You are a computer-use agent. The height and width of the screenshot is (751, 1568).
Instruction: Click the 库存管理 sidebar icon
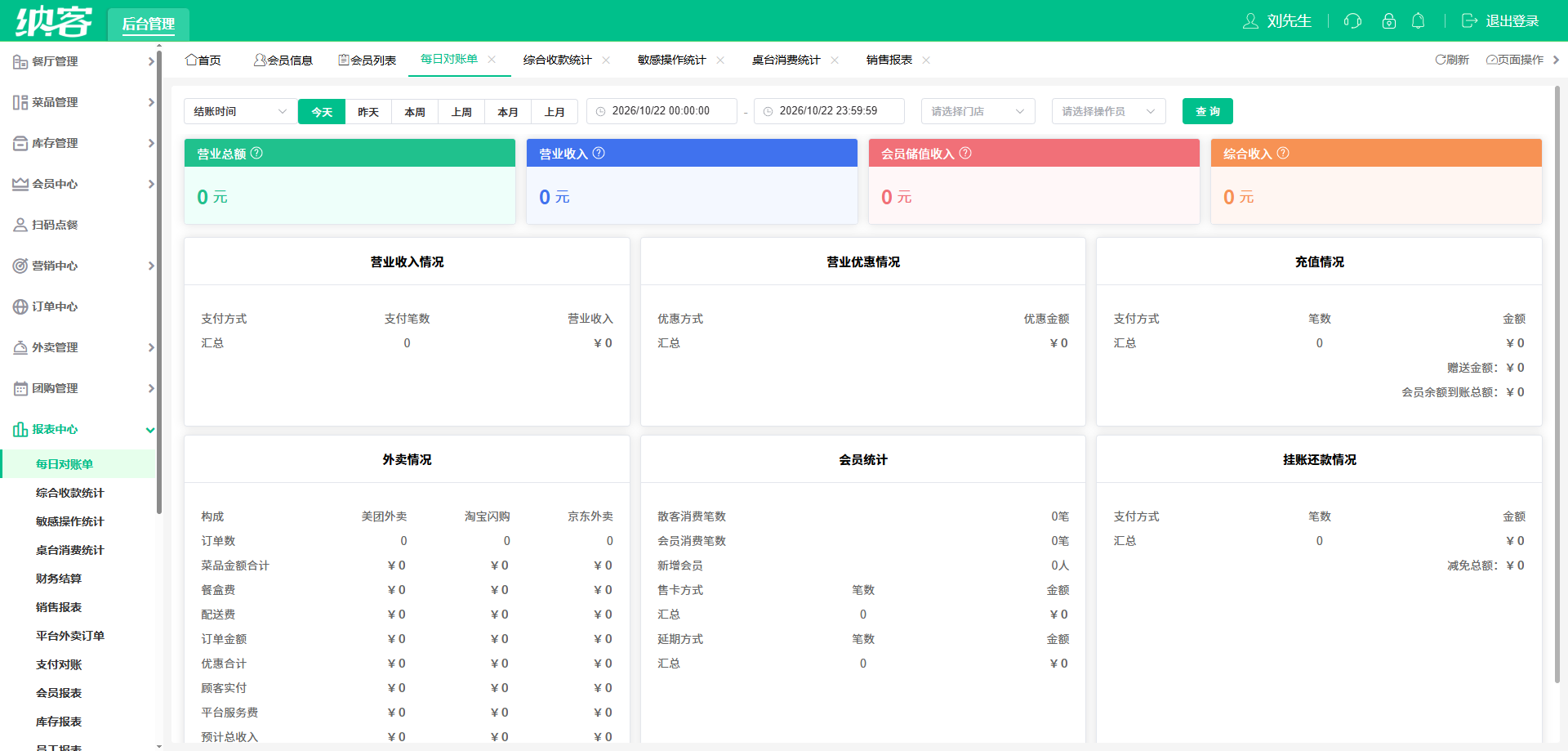pyautogui.click(x=20, y=143)
